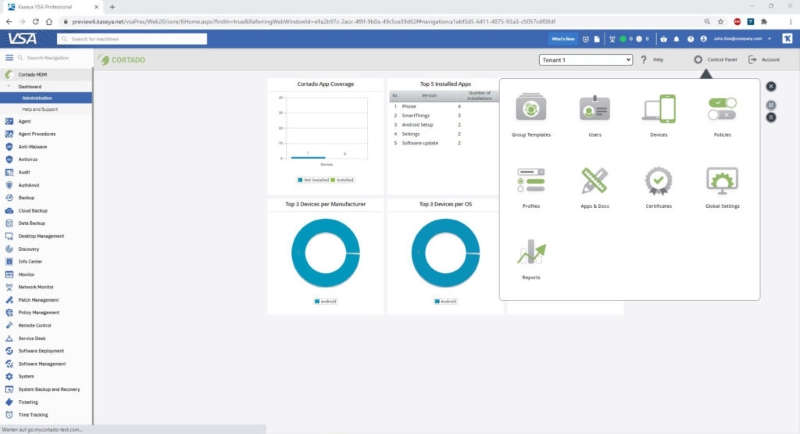Click the Help question mark icon

[x=643, y=60]
